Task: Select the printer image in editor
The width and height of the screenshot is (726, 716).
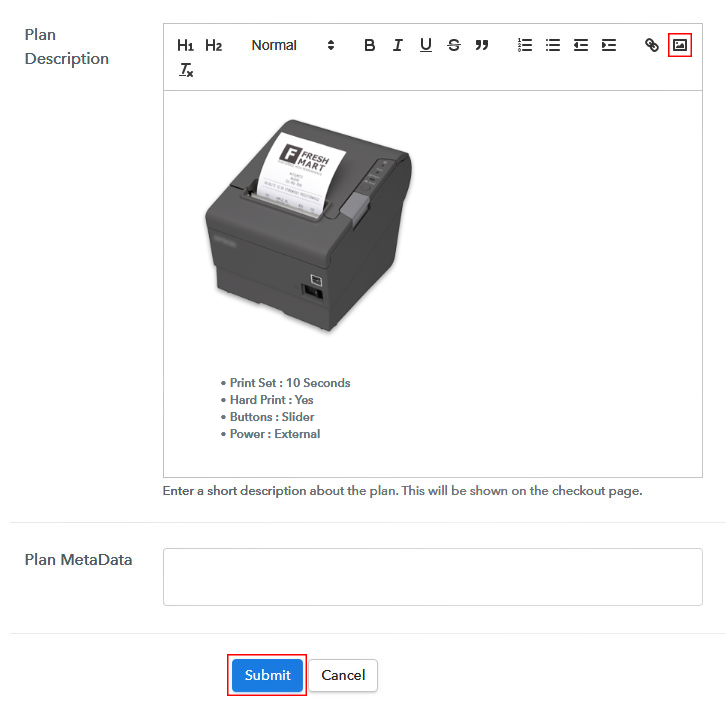Action: [309, 225]
